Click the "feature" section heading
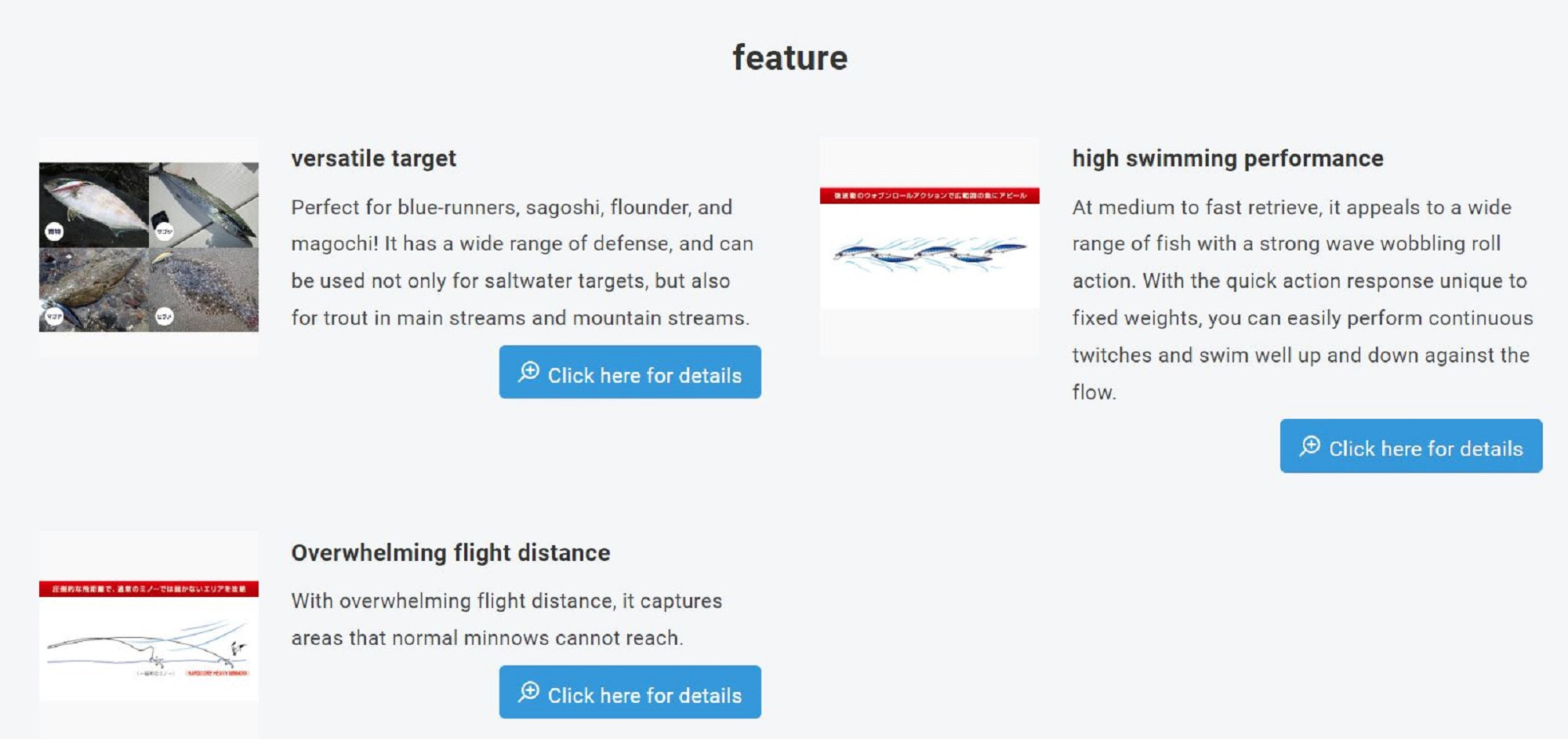The image size is (1568, 739). click(x=789, y=58)
